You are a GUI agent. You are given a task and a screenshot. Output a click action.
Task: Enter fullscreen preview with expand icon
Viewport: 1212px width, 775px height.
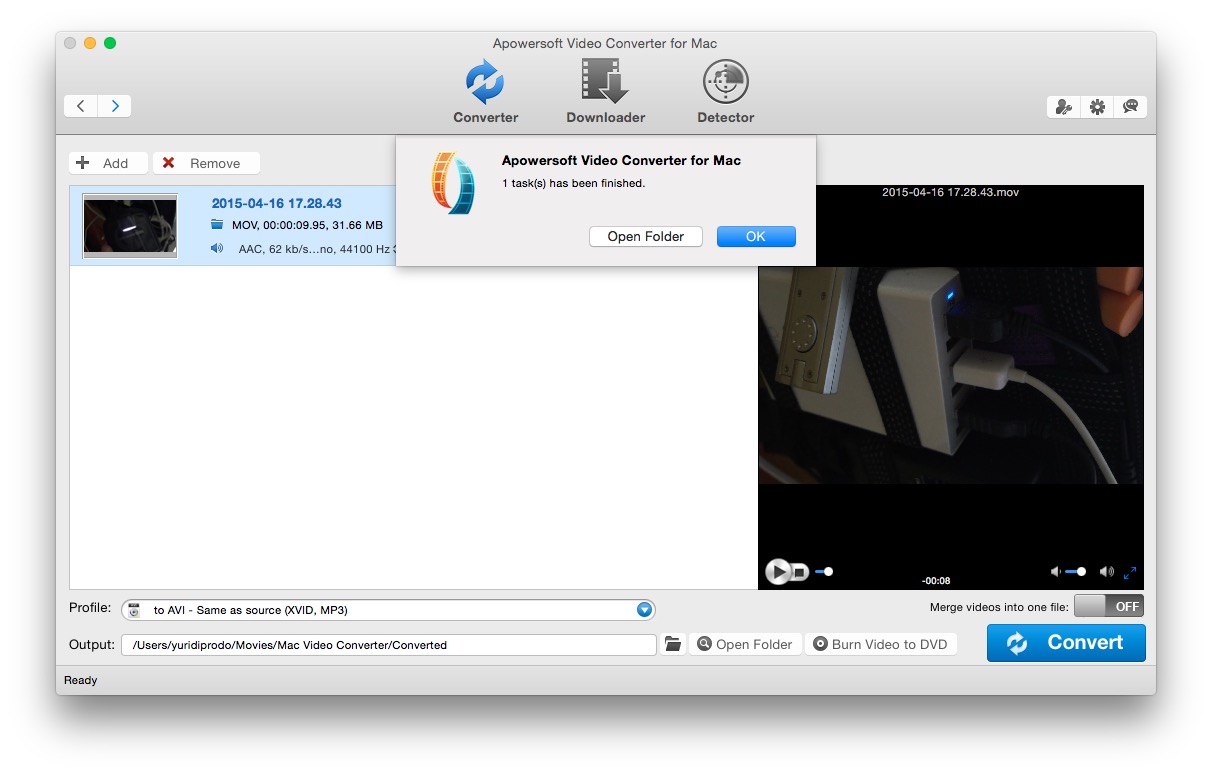(x=1130, y=573)
